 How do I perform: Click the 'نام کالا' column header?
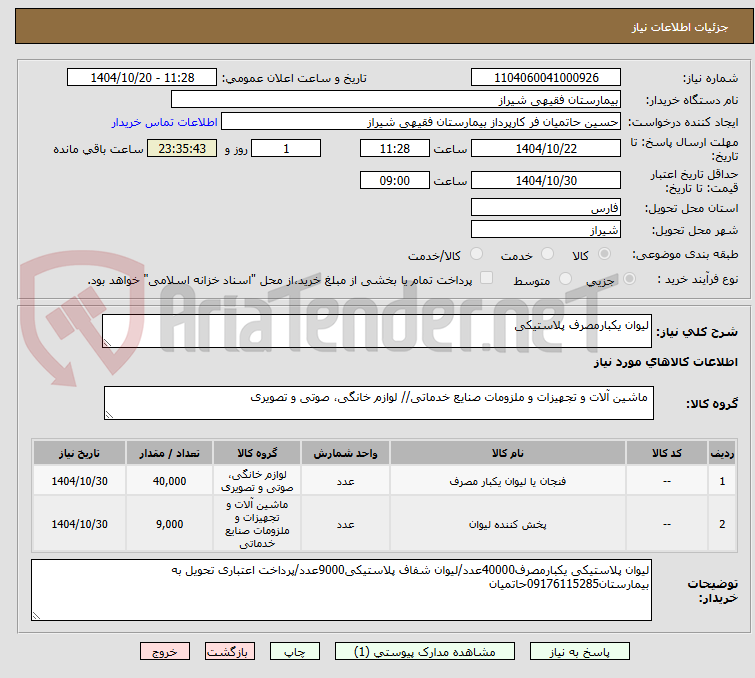(508, 453)
